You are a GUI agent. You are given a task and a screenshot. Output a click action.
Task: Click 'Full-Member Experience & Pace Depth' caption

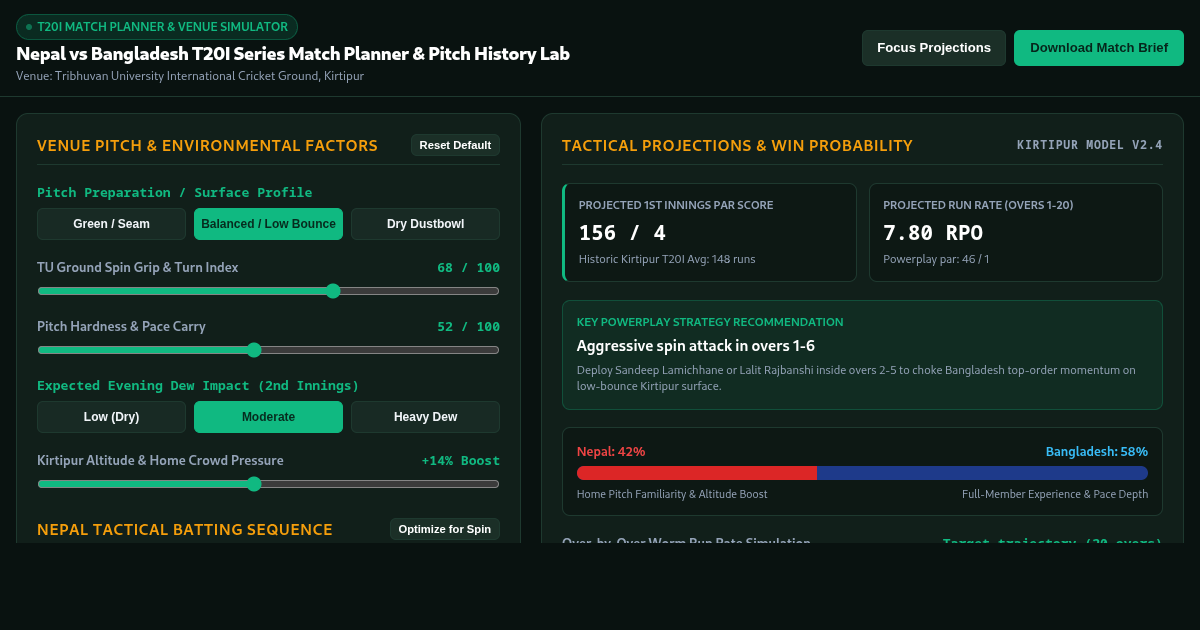pyautogui.click(x=1055, y=494)
